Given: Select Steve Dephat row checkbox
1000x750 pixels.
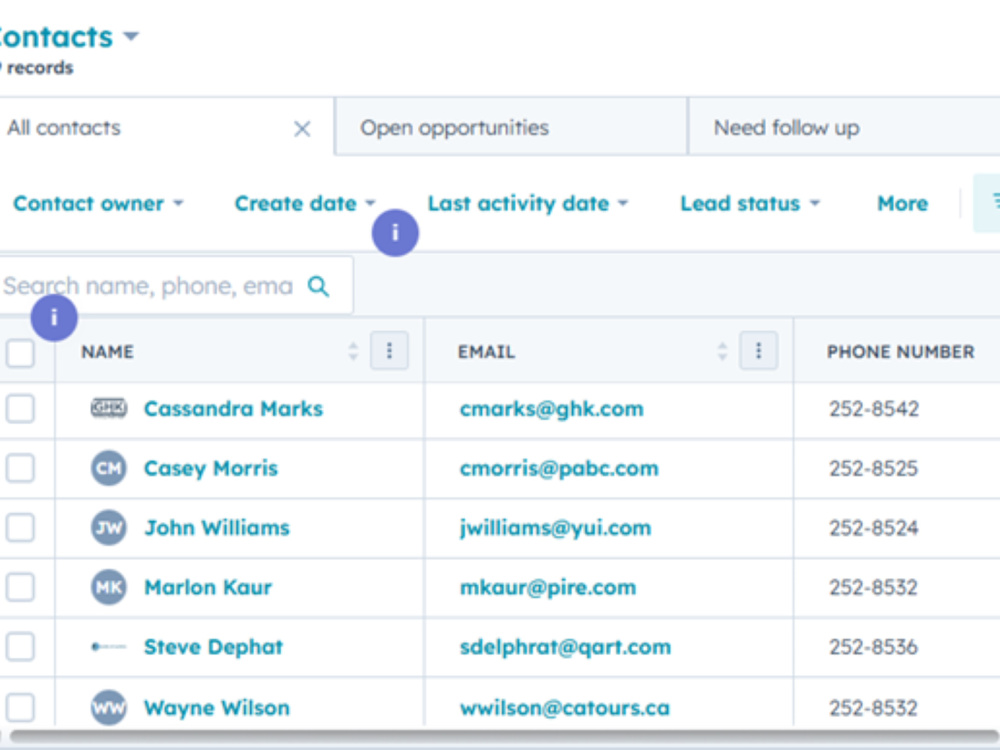Looking at the screenshot, I should [x=20, y=647].
